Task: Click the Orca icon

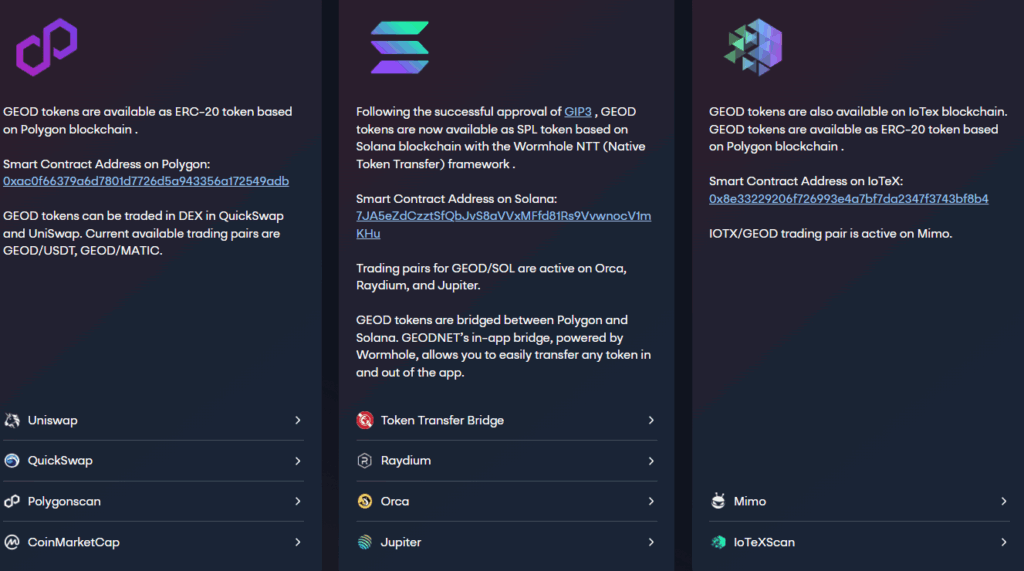Action: pos(365,501)
